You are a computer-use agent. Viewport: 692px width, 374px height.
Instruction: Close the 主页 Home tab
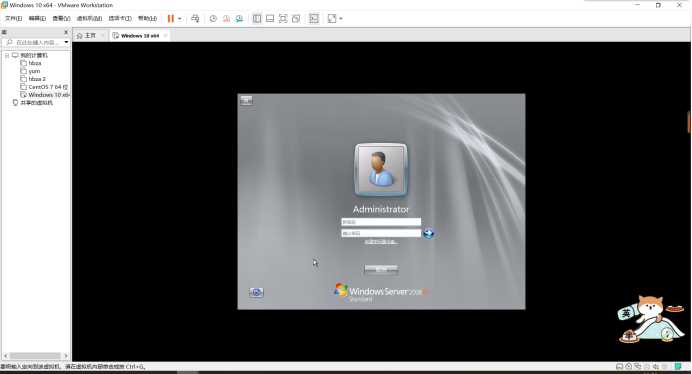click(102, 35)
